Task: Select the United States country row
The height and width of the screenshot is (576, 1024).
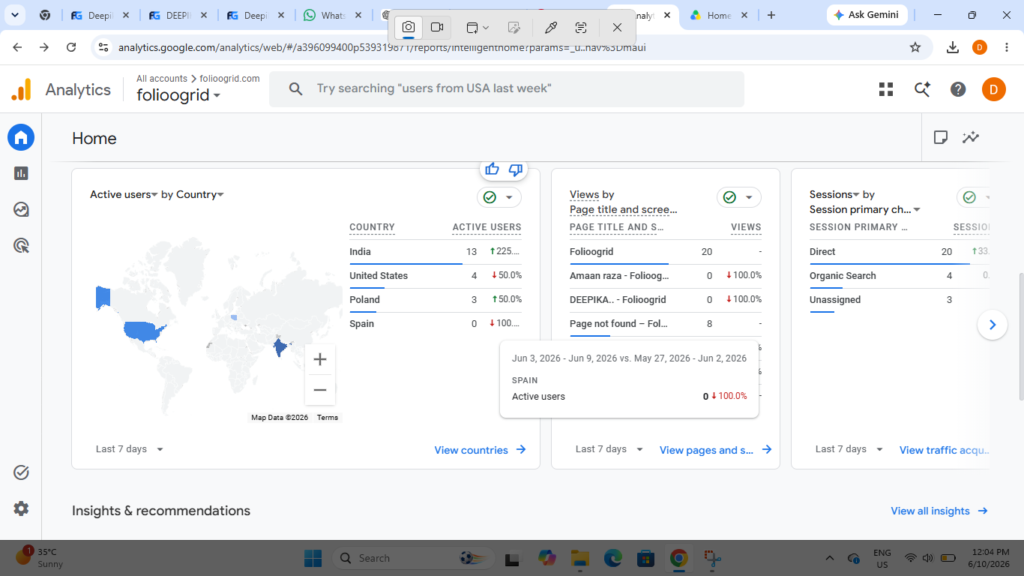Action: tap(435, 276)
